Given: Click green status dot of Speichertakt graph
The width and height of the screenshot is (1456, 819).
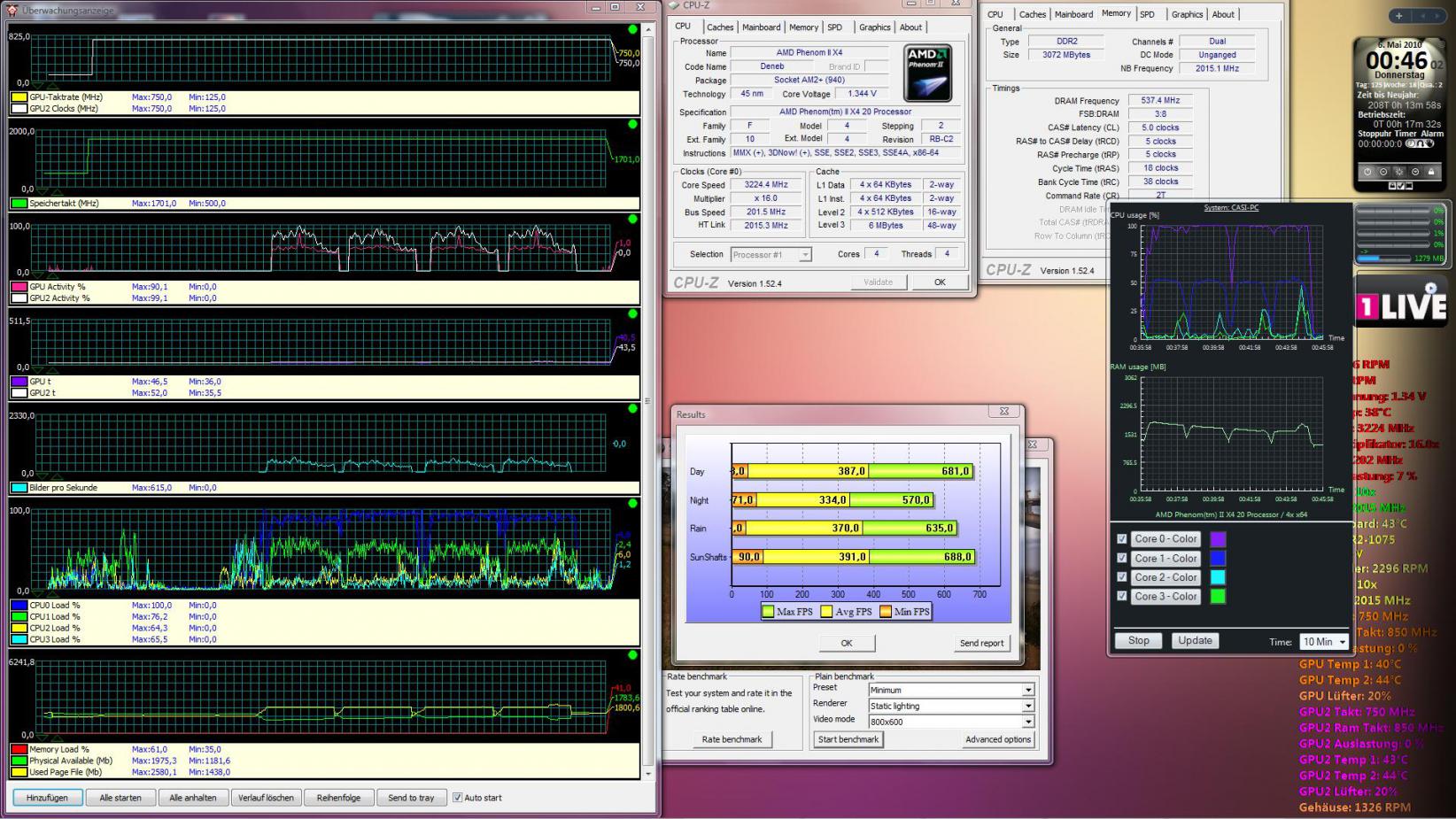Looking at the screenshot, I should 632,124.
